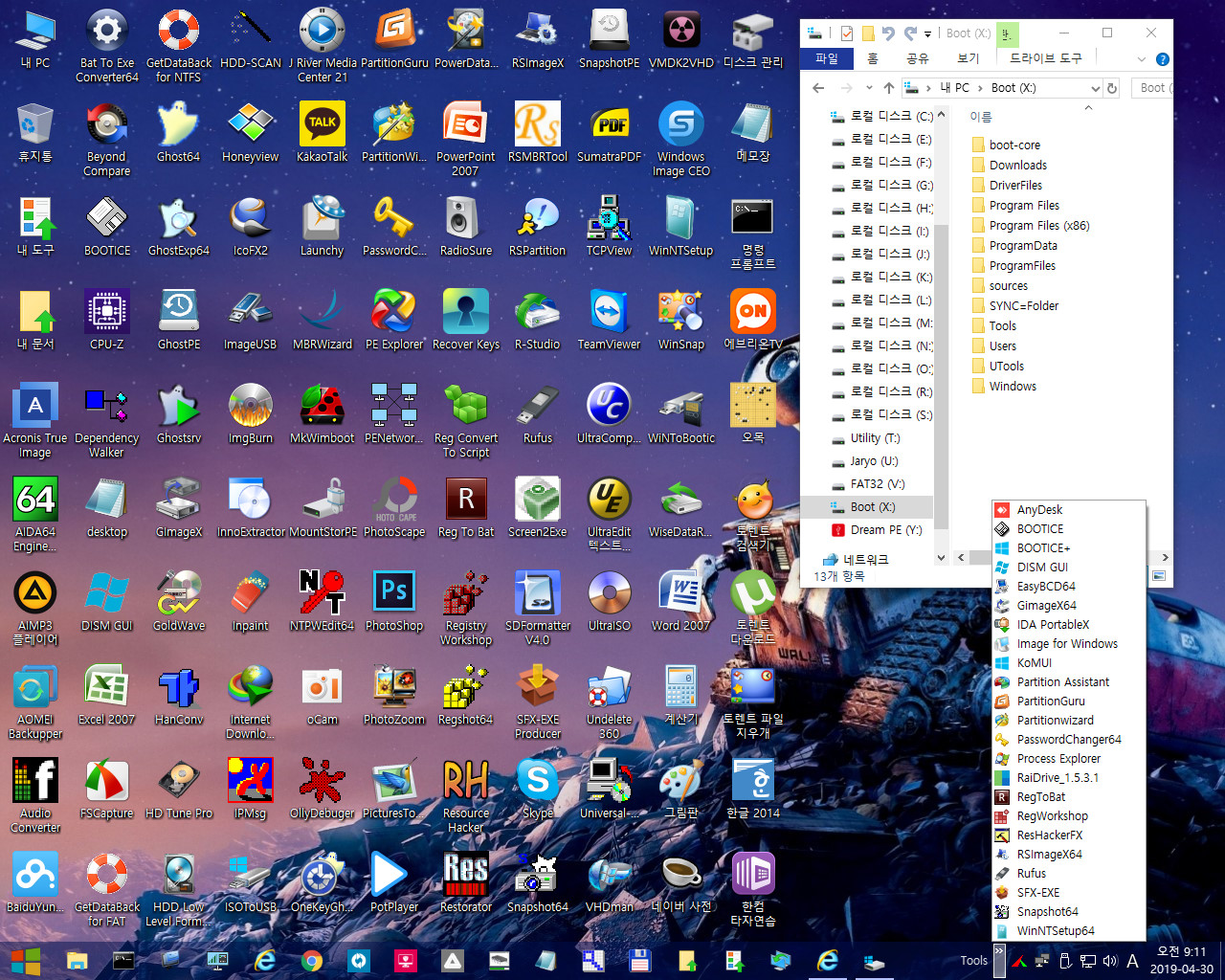Select Utility (T:) drive in navigation pane
The height and width of the screenshot is (980, 1225).
coord(873,437)
